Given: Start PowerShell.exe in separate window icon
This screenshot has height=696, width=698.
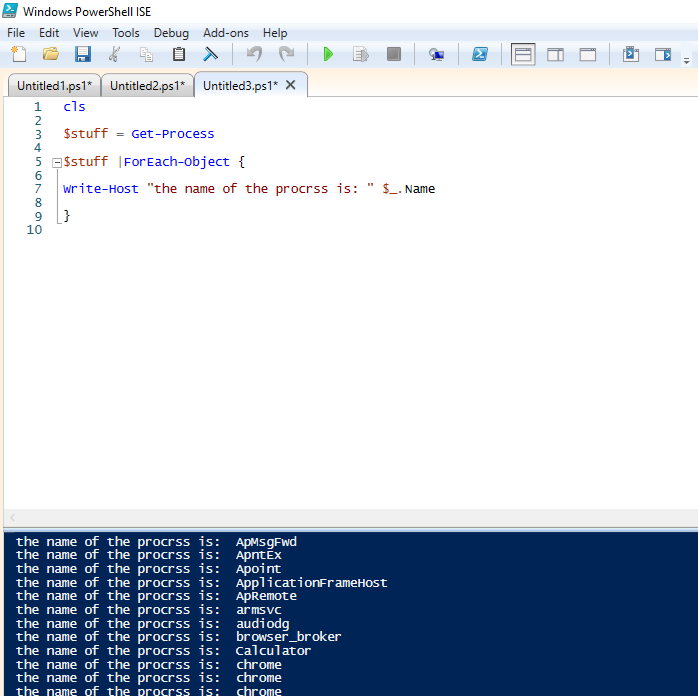Looking at the screenshot, I should 479,54.
